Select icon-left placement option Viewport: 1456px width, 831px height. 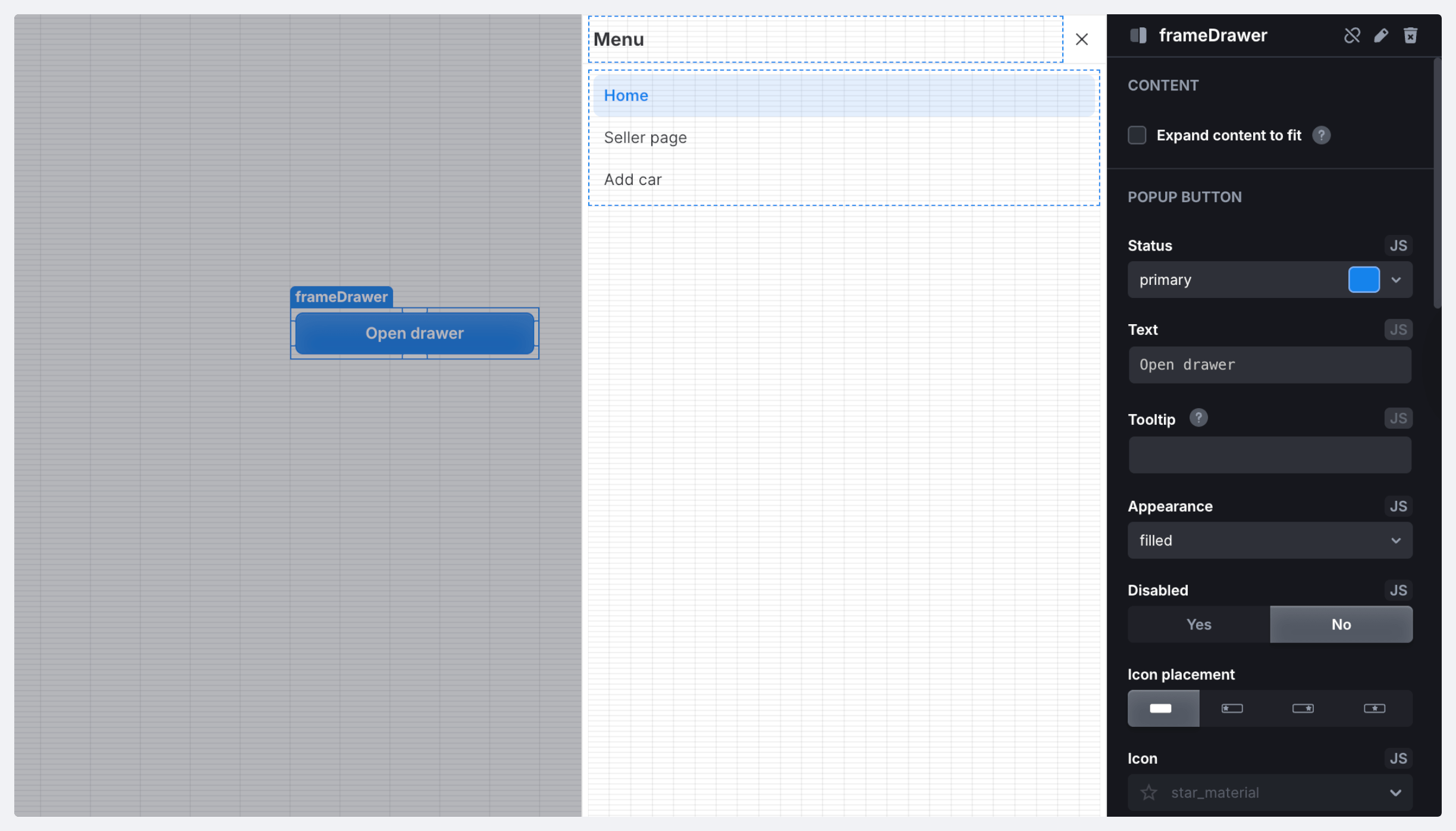click(x=1232, y=708)
